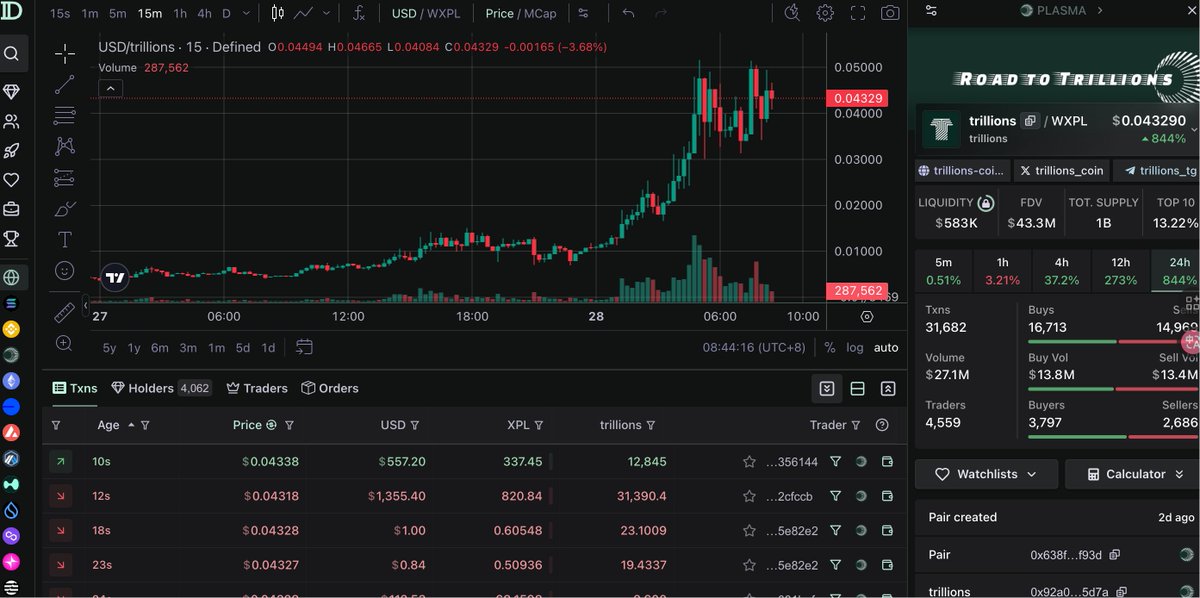
Task: Toggle percent scale on chart
Action: pos(829,347)
